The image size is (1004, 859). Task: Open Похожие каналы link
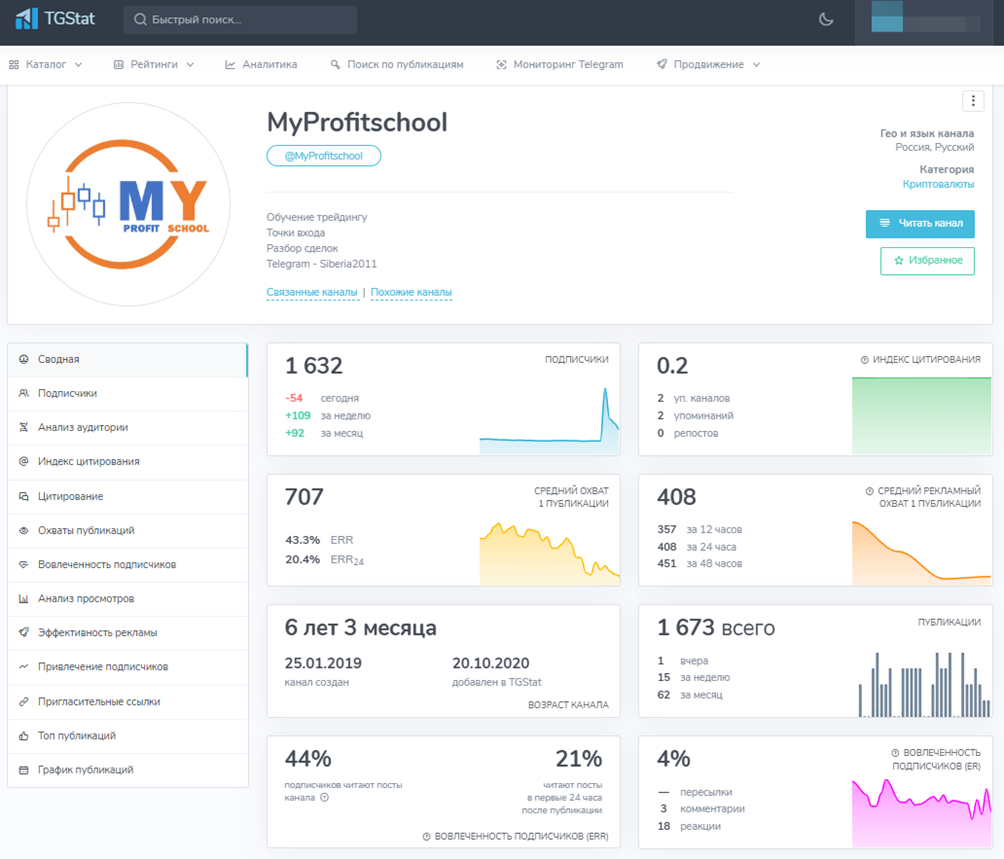[411, 293]
